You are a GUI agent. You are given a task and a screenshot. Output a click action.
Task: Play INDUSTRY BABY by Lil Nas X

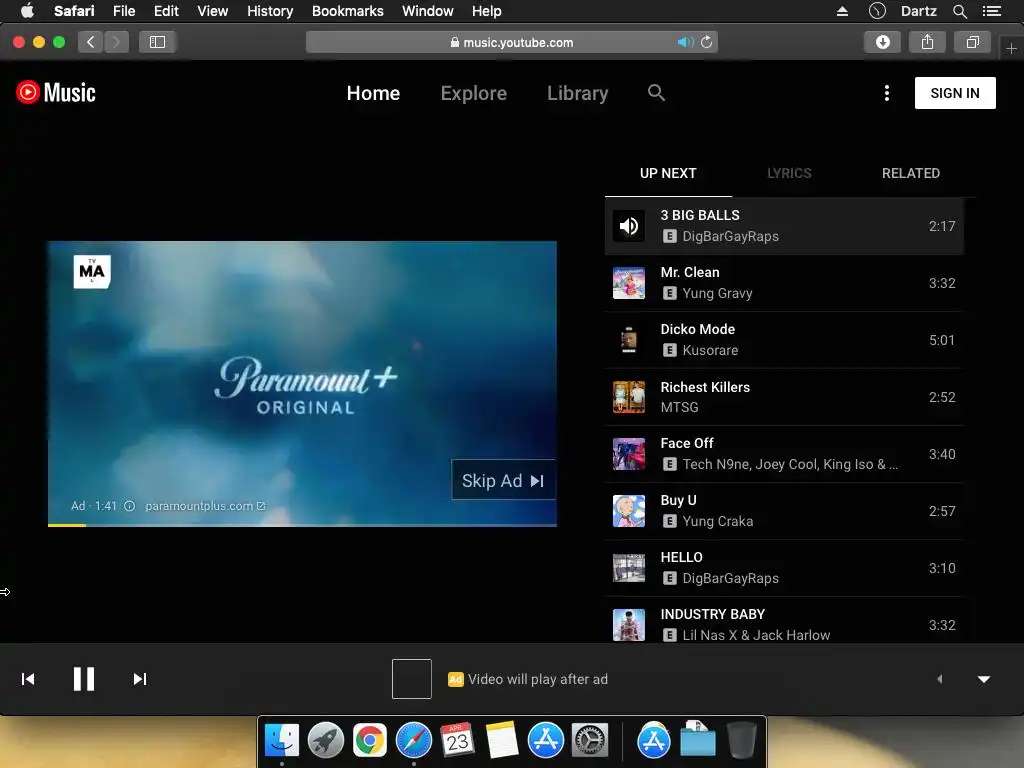784,621
